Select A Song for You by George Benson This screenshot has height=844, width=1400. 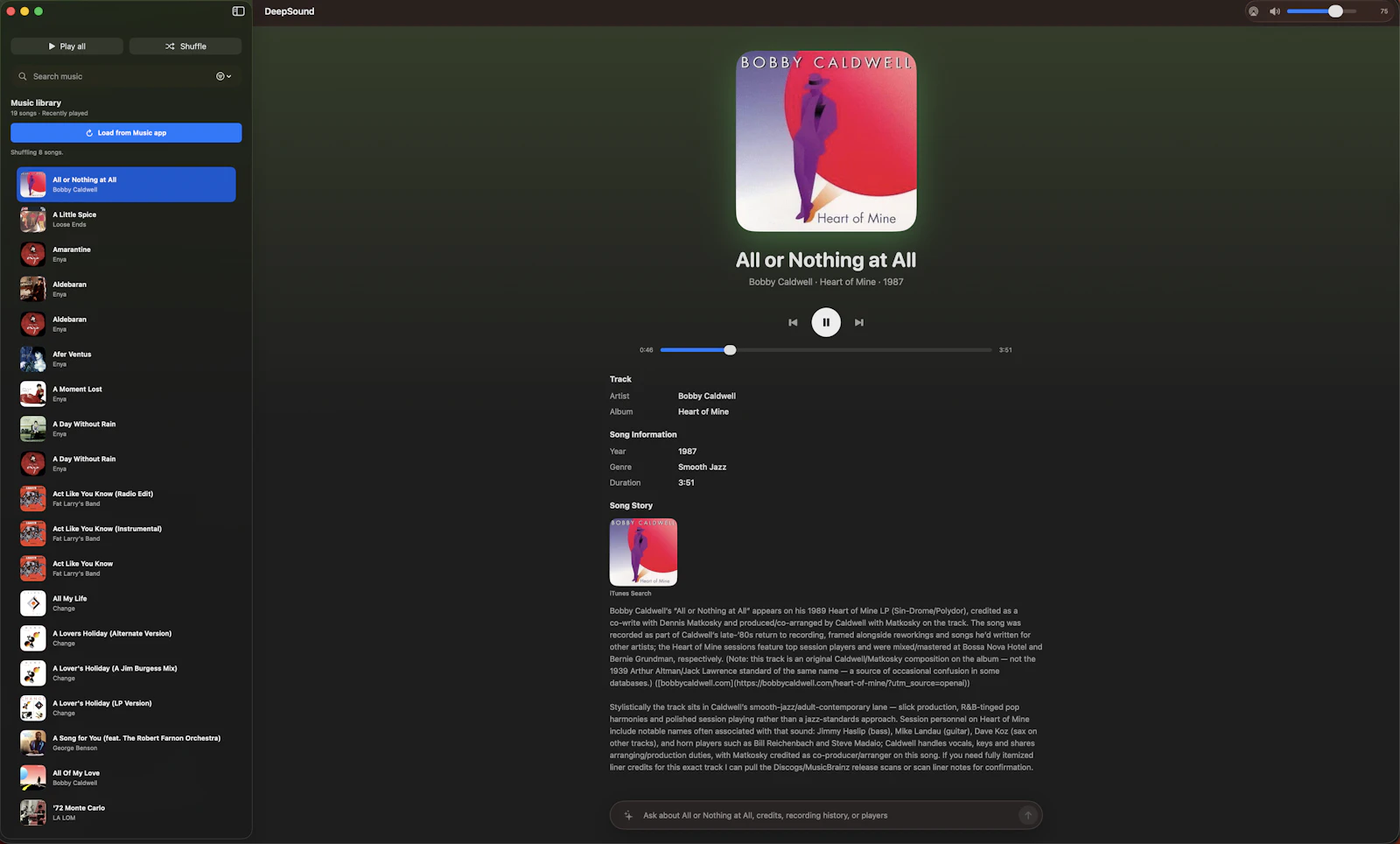(x=126, y=743)
